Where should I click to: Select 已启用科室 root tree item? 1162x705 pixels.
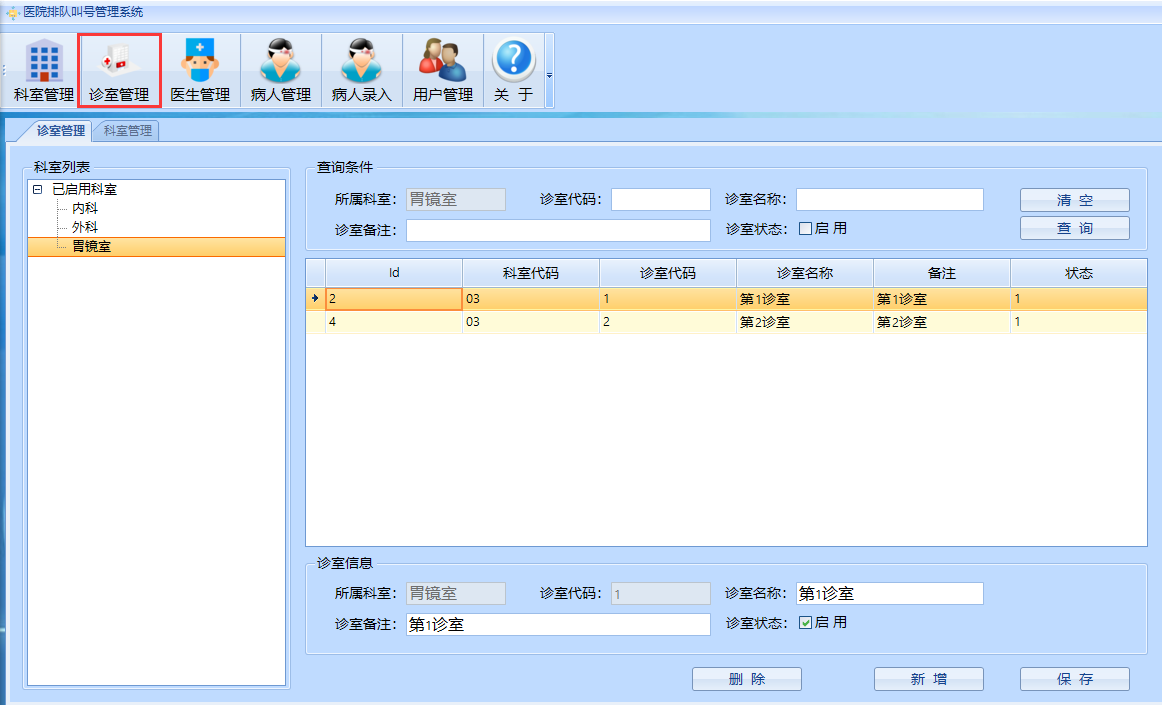pyautogui.click(x=84, y=190)
